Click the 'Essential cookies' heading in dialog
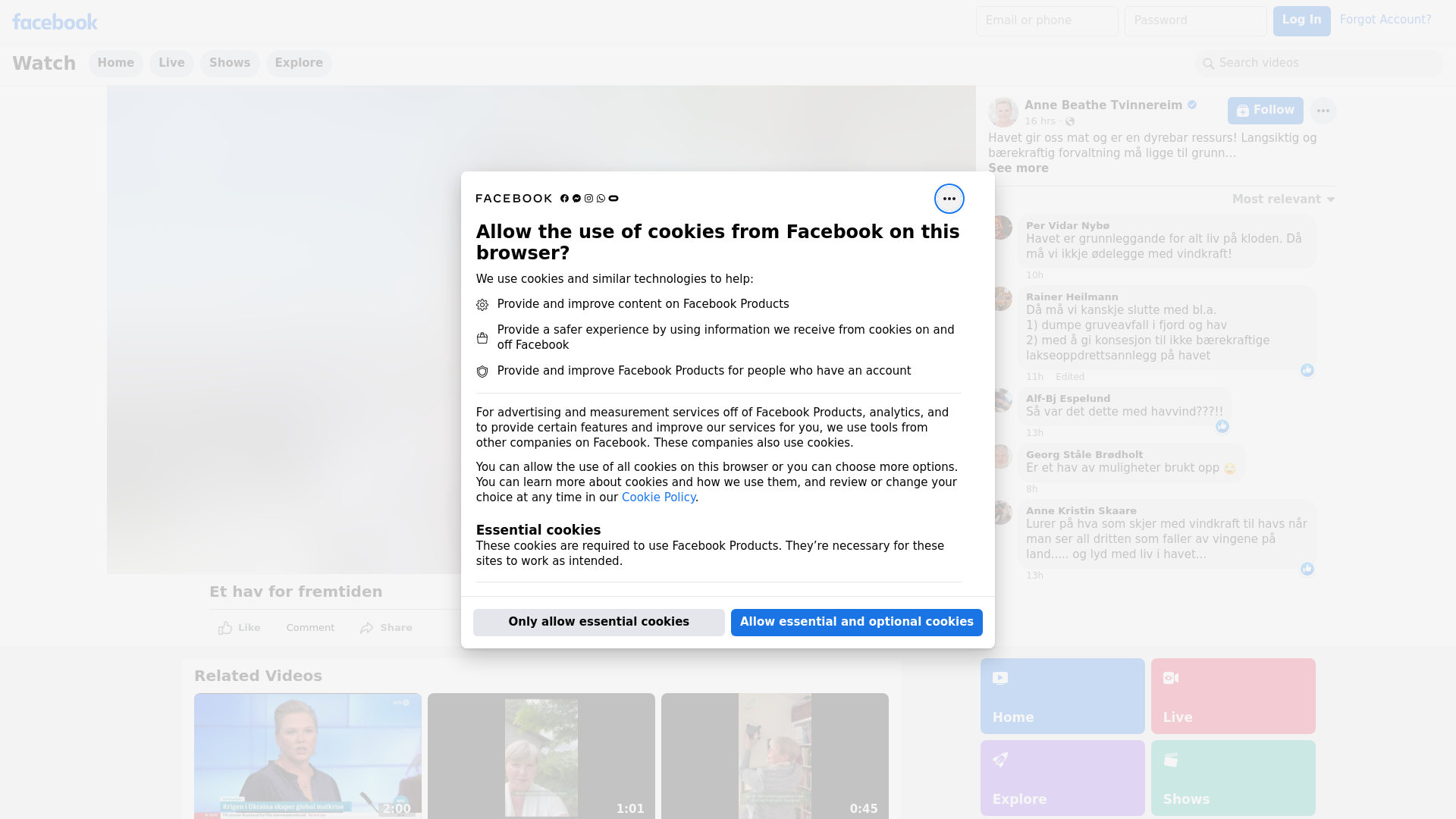The image size is (1456, 819). [x=538, y=530]
